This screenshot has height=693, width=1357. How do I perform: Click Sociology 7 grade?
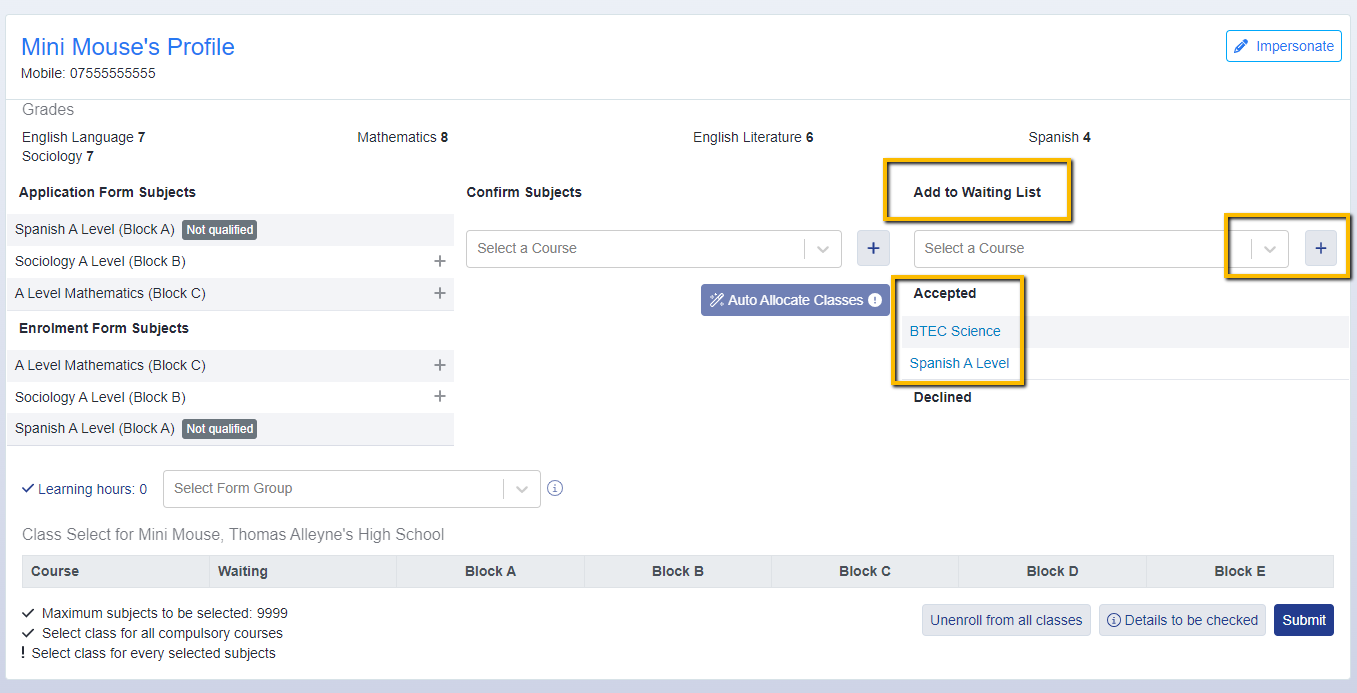58,156
